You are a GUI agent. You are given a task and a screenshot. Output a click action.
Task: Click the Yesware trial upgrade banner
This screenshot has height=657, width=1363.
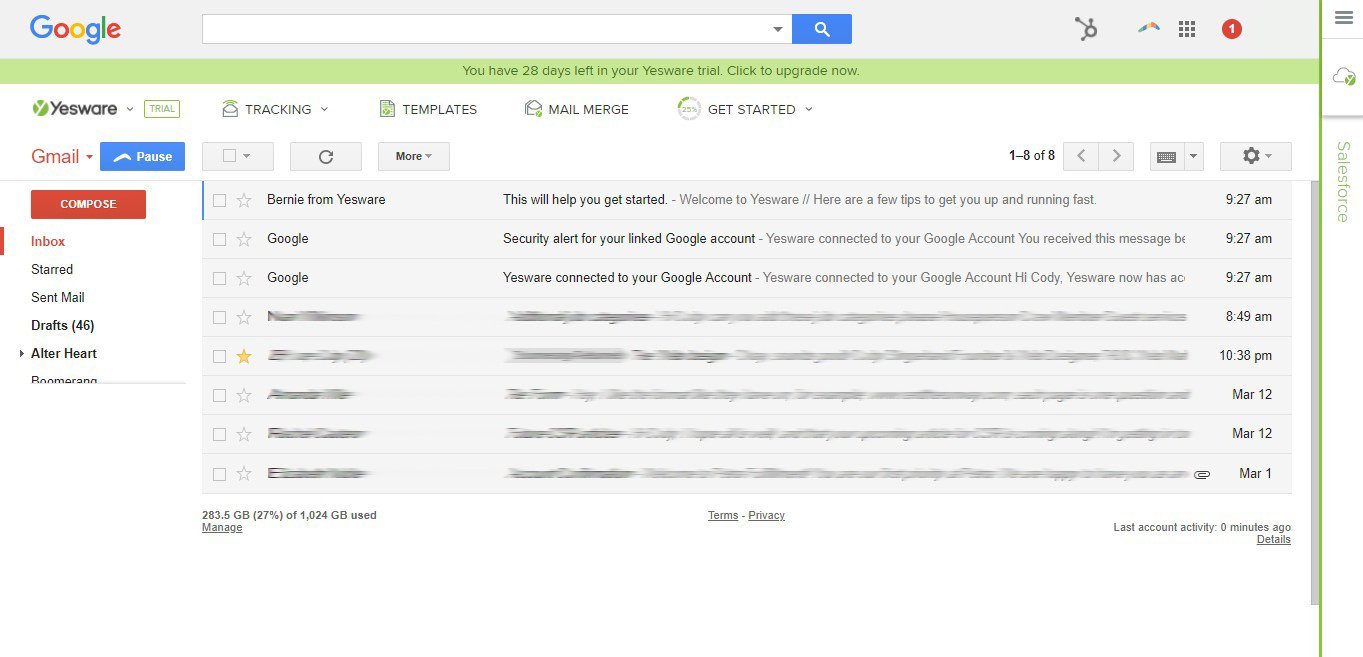coord(660,71)
